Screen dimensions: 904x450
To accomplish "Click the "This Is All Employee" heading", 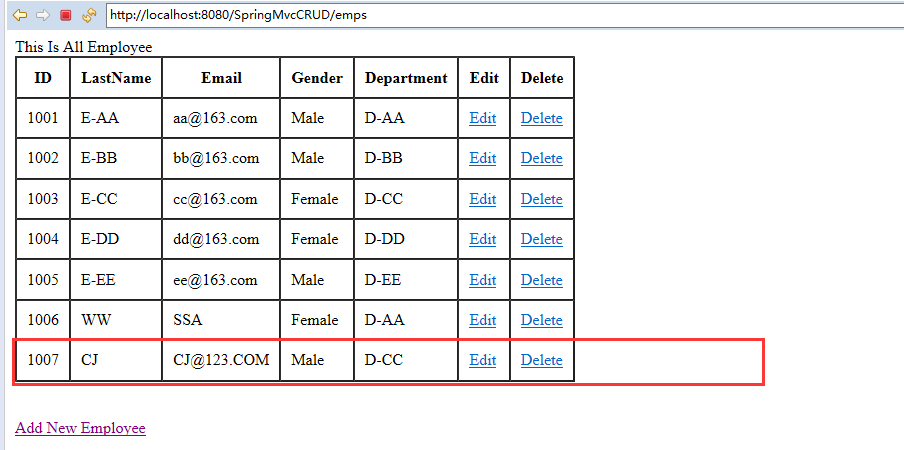I will point(84,47).
